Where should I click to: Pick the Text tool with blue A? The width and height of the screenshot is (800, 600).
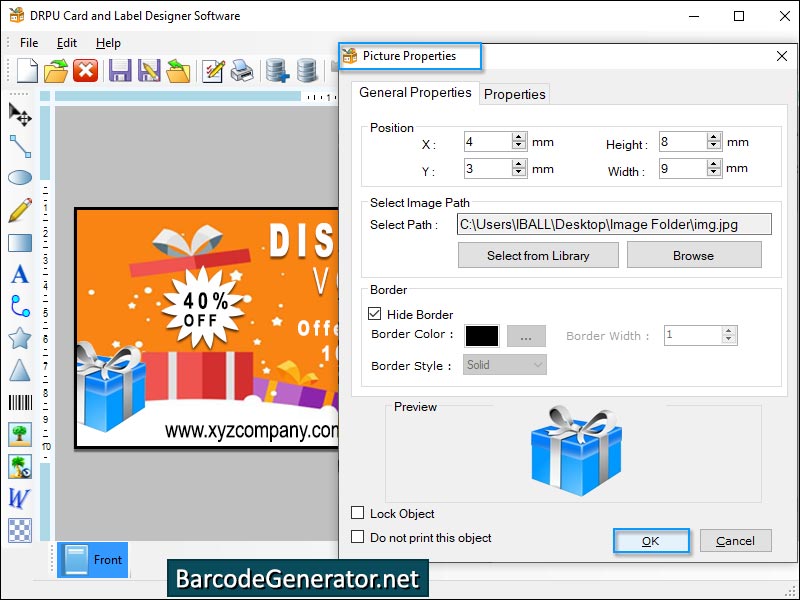pos(20,275)
